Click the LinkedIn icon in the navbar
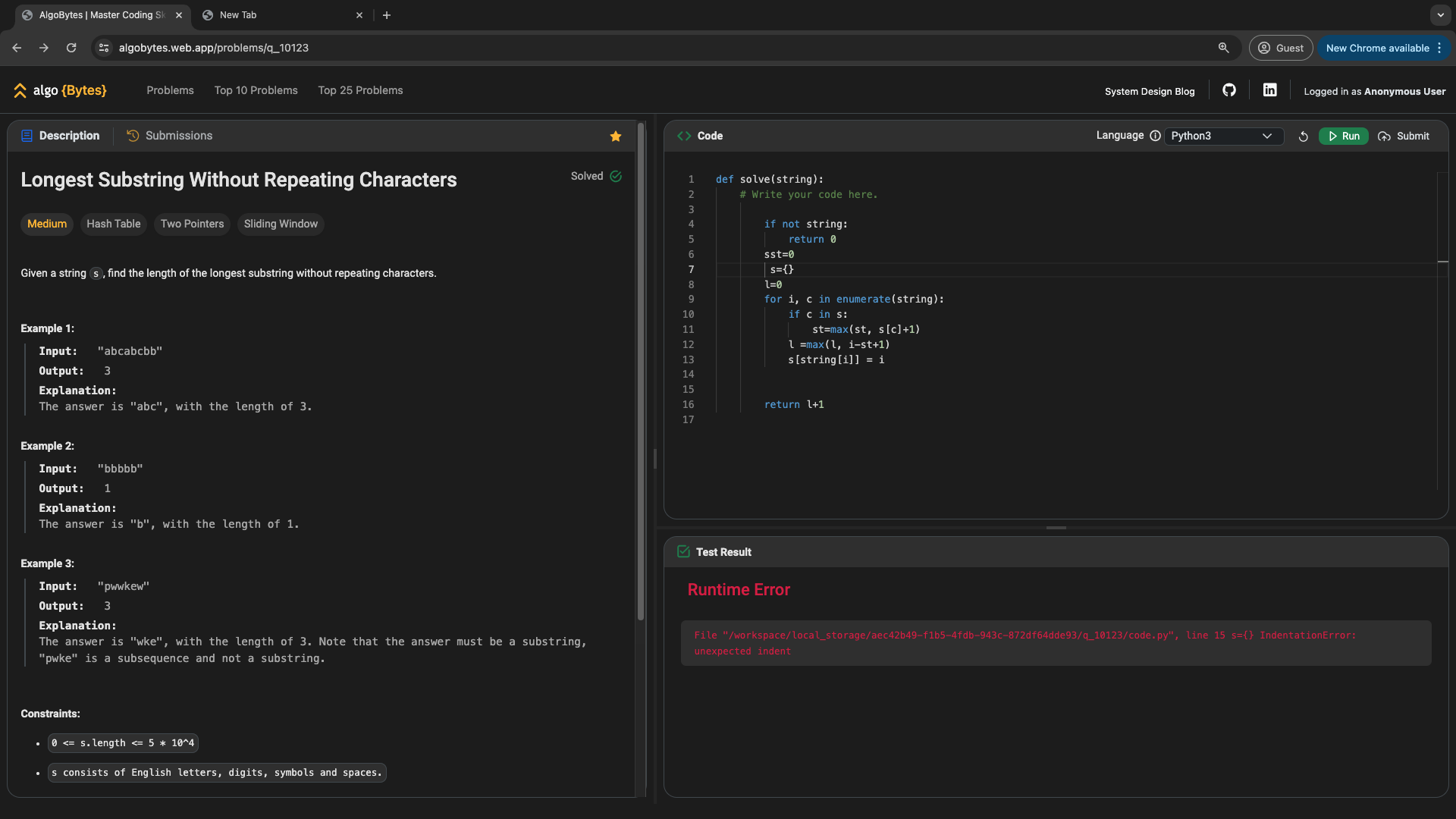Screen dimensions: 1456x819 [x=1270, y=90]
